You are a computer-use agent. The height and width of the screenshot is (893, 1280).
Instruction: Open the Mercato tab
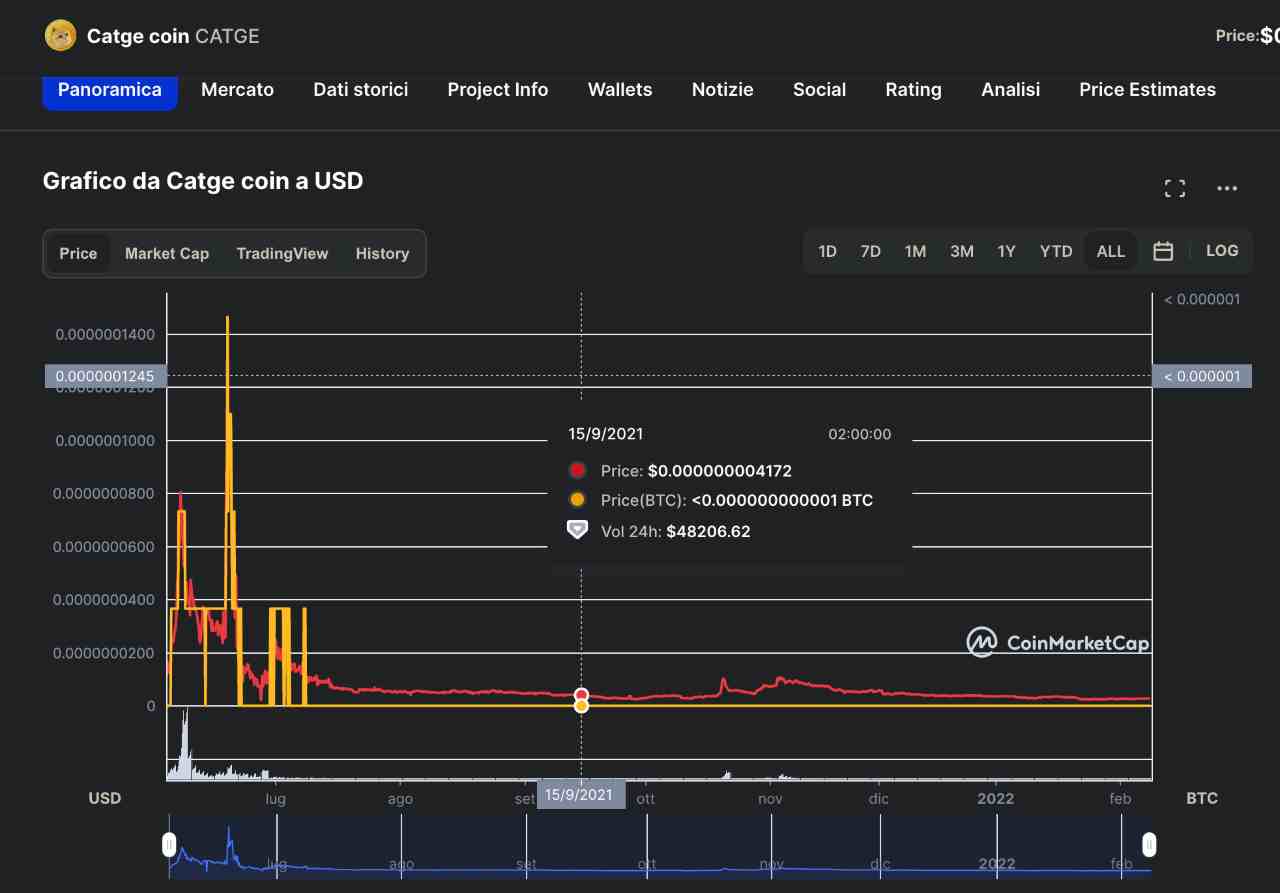tap(237, 90)
